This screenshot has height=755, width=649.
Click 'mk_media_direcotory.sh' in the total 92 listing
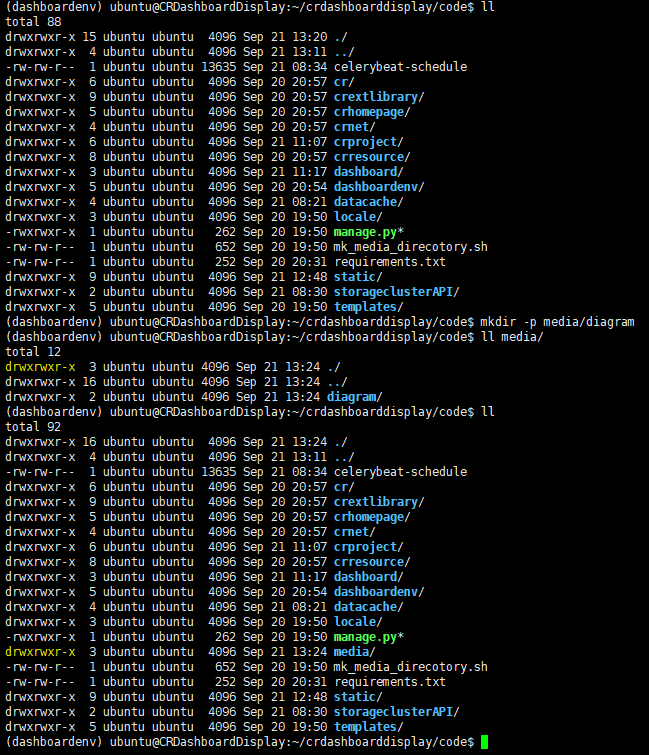tap(411, 667)
